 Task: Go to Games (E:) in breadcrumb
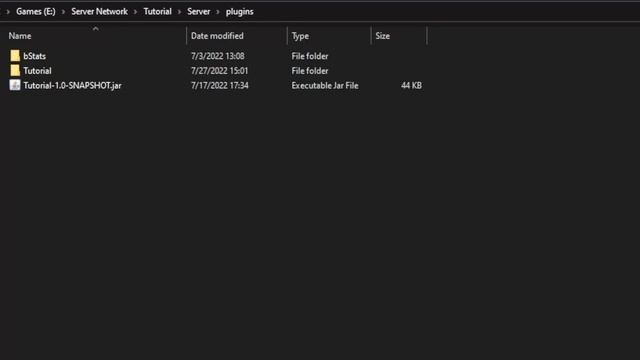coord(36,11)
